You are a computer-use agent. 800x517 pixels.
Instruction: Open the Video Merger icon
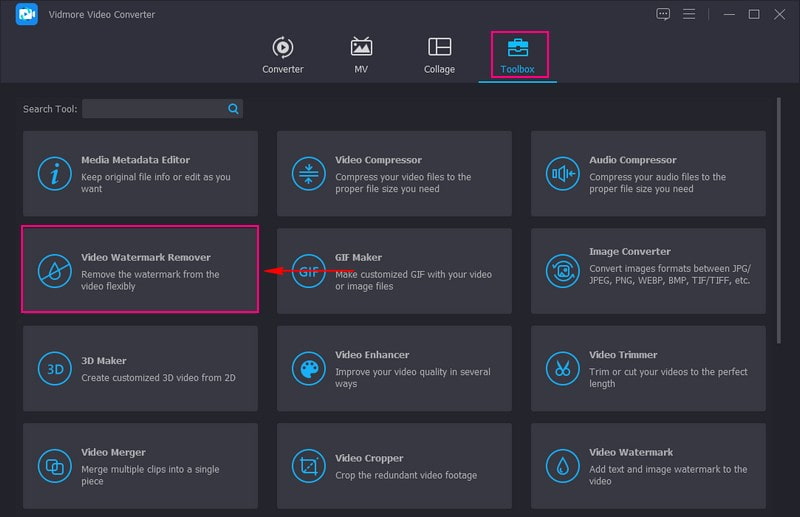pyautogui.click(x=54, y=465)
